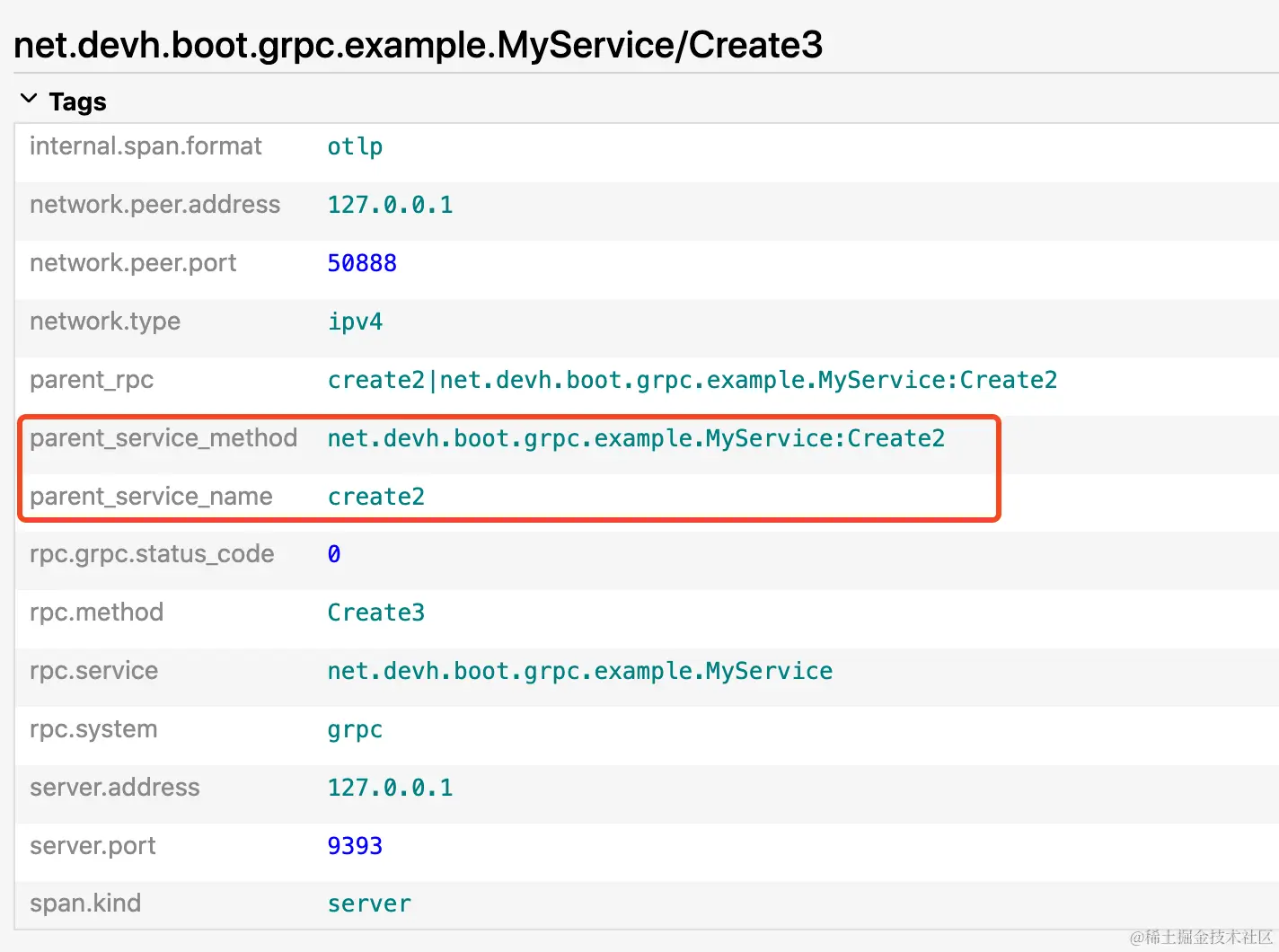Select the rpc.service tag key
The height and width of the screenshot is (952, 1279).
(x=93, y=671)
